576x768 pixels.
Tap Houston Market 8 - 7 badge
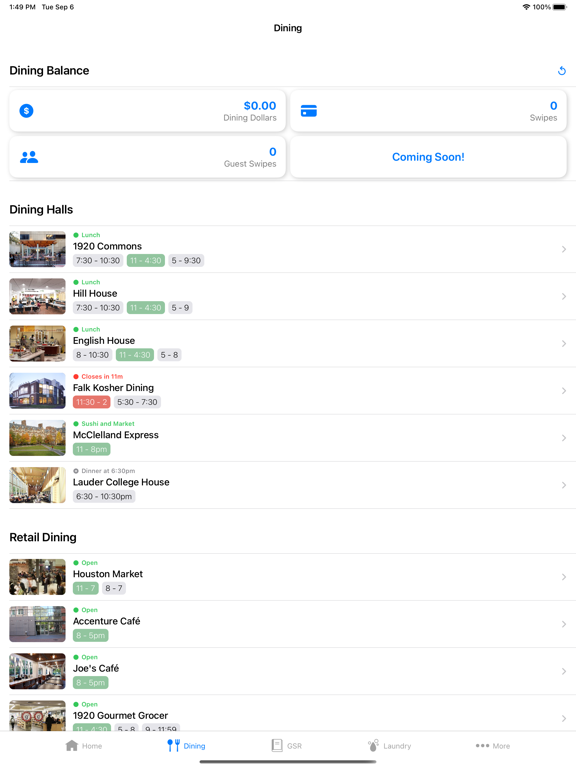tap(114, 588)
